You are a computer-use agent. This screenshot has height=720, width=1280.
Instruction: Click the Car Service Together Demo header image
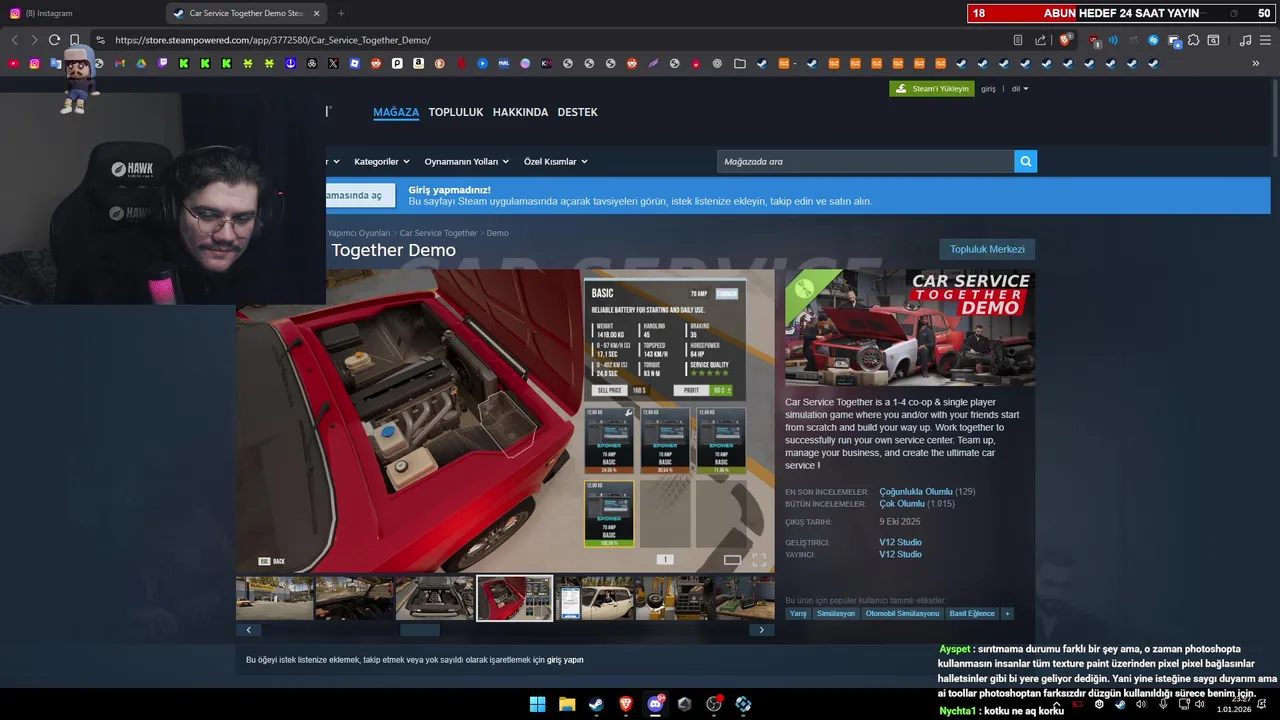[x=910, y=328]
